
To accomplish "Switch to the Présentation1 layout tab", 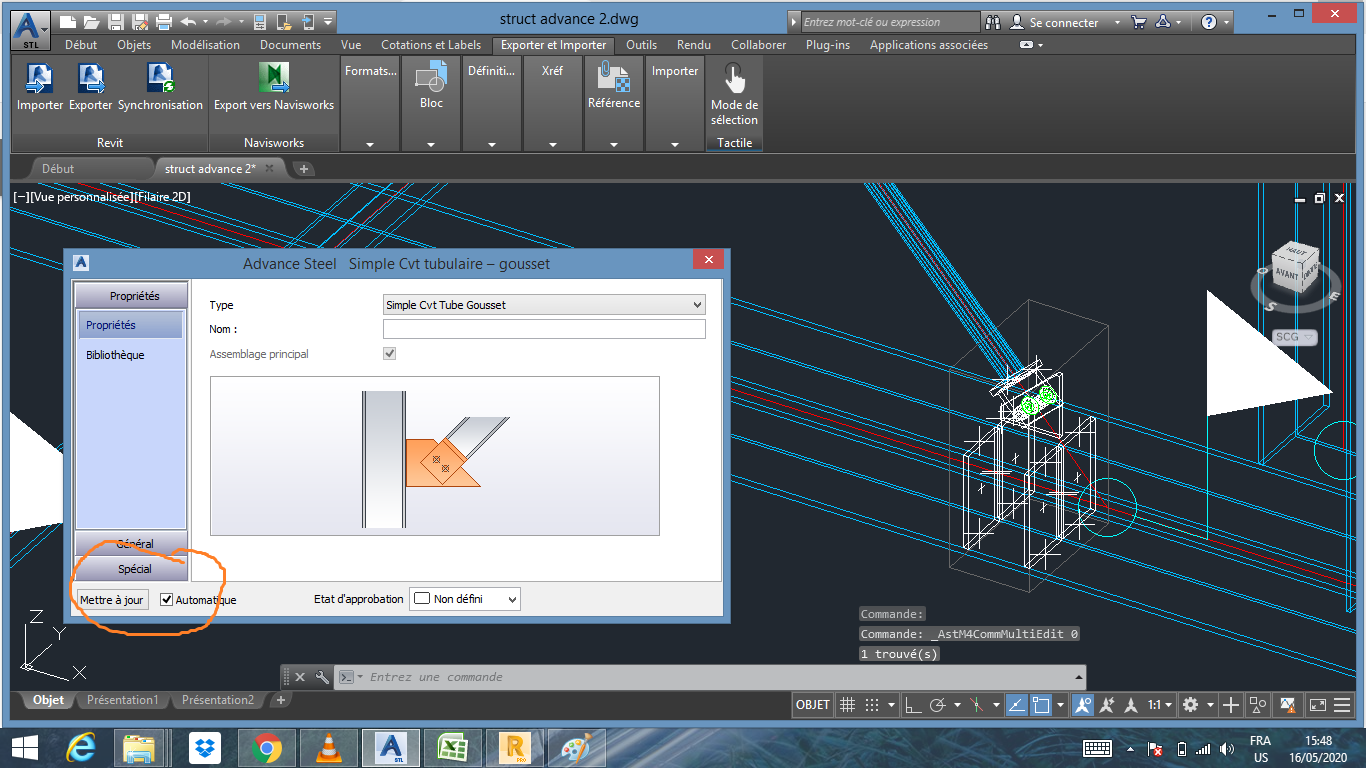I will pyautogui.click(x=122, y=700).
